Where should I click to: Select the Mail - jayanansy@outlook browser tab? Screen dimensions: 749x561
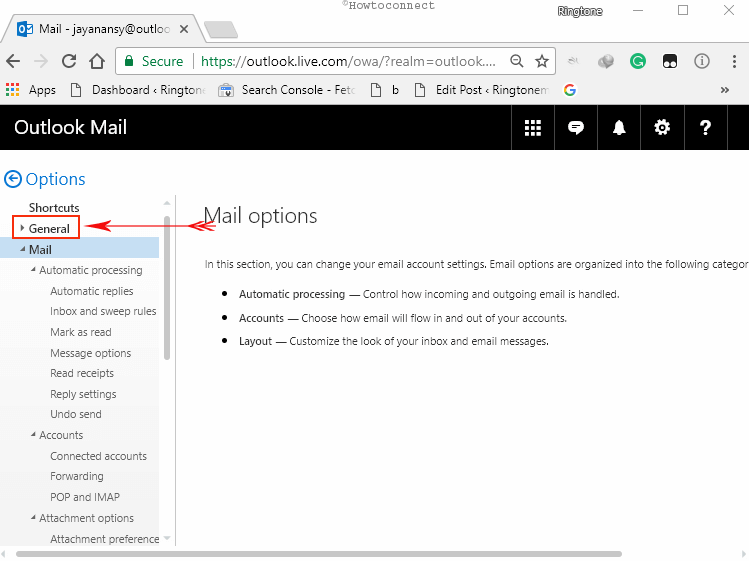click(x=103, y=29)
